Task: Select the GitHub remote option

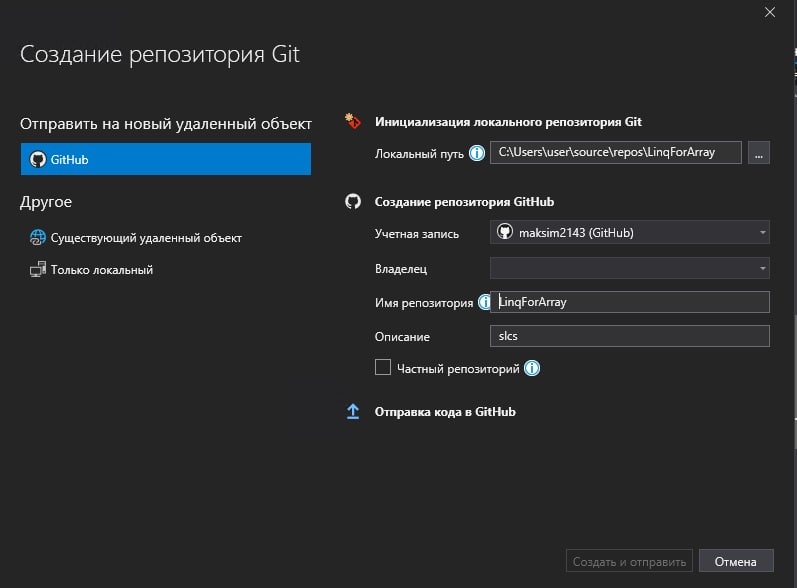Action: pyautogui.click(x=166, y=159)
